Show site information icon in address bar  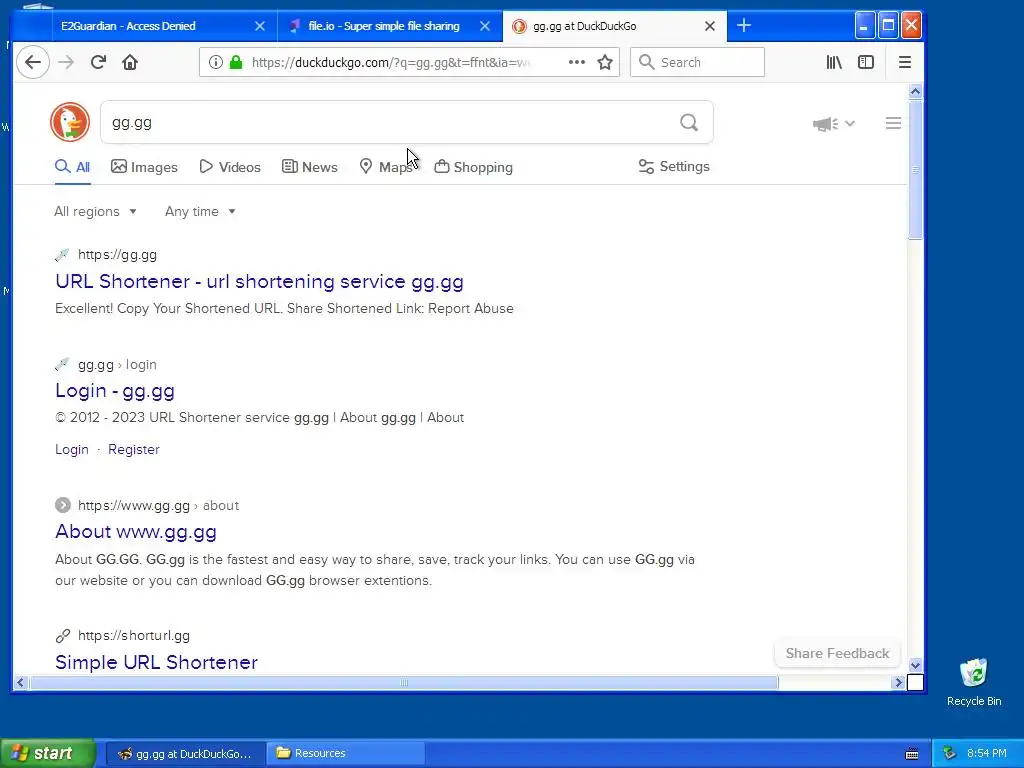215,62
